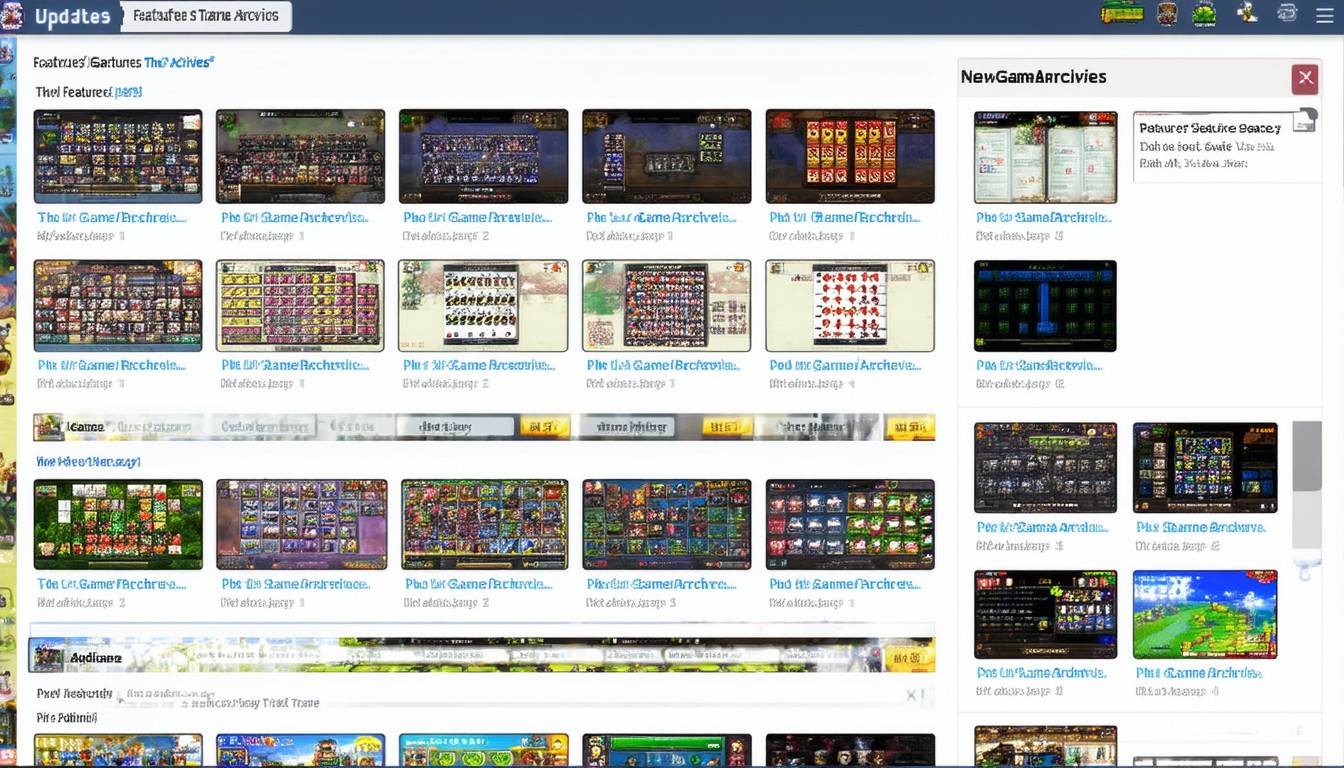Click the yellow button on the Audience banner
This screenshot has width=1344, height=768.
[x=908, y=658]
